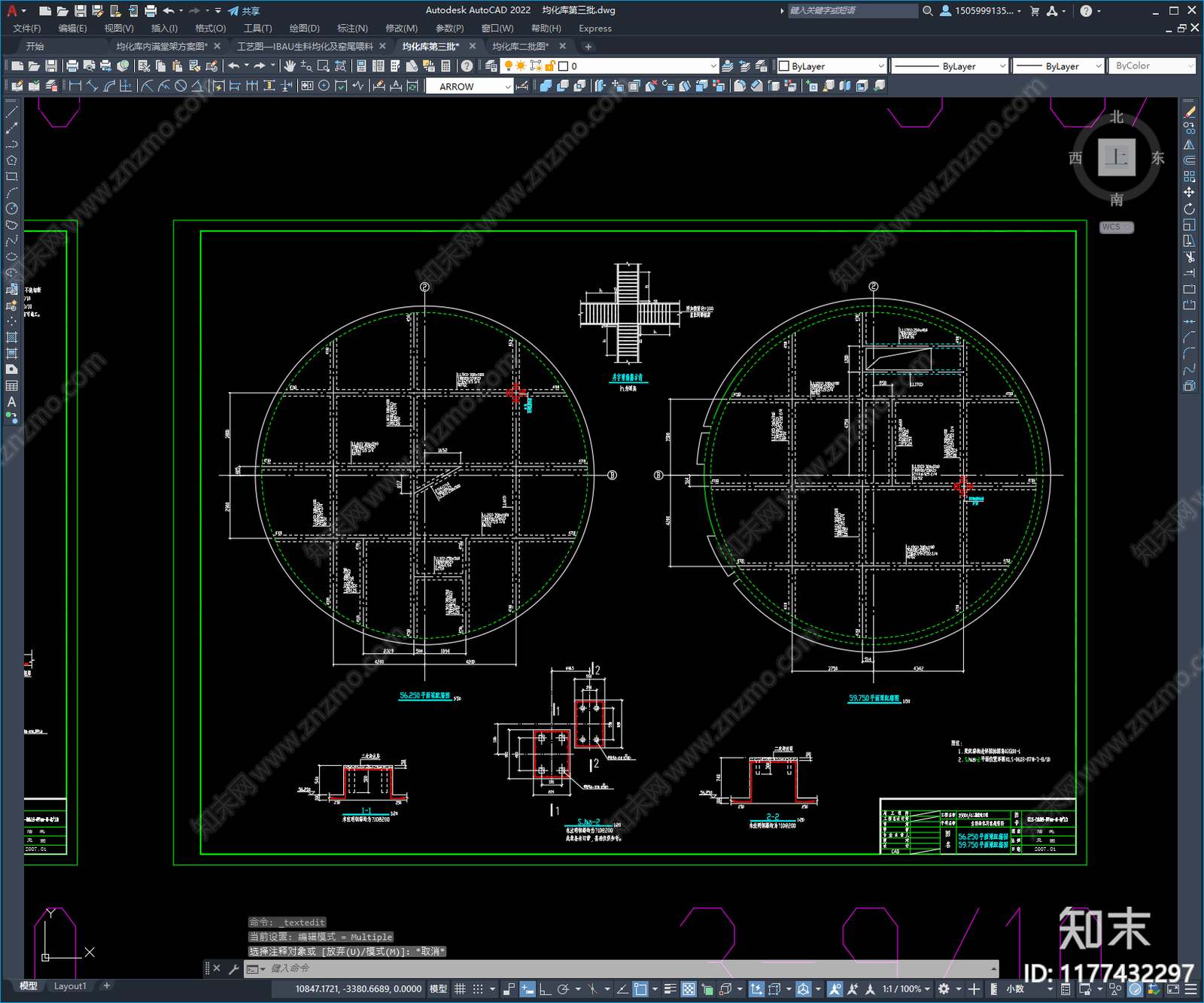Viewport: 1204px width, 1003px height.
Task: Switch to the Layout1 tab
Action: coord(70,986)
